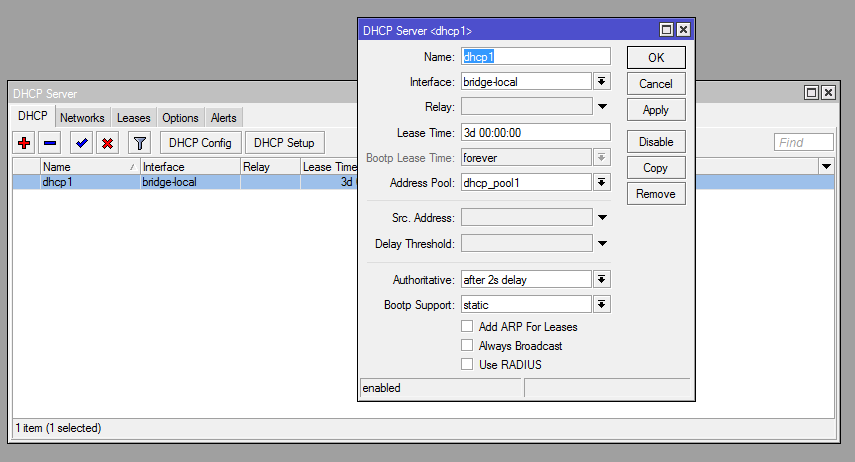Screen dimensions: 855x462
Task: Click the OK button
Action: point(656,58)
